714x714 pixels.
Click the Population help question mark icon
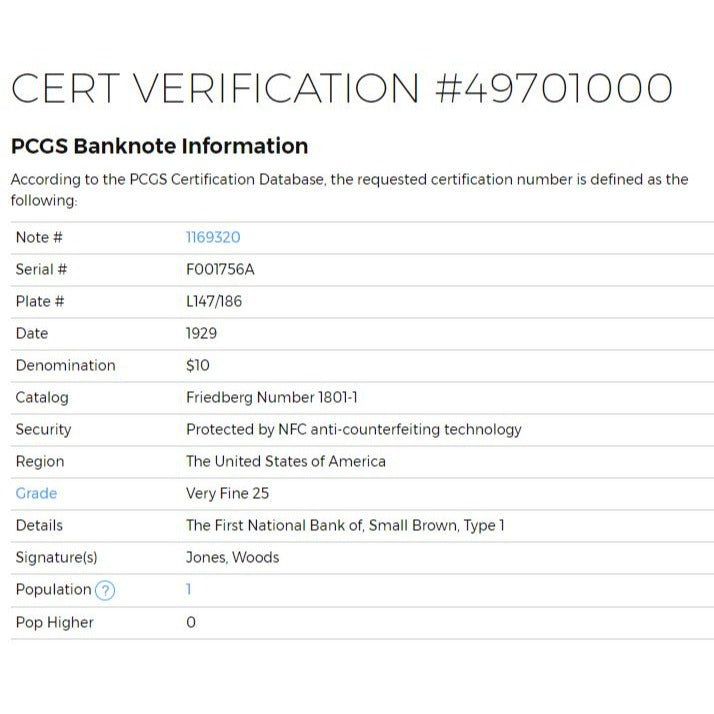tap(105, 590)
